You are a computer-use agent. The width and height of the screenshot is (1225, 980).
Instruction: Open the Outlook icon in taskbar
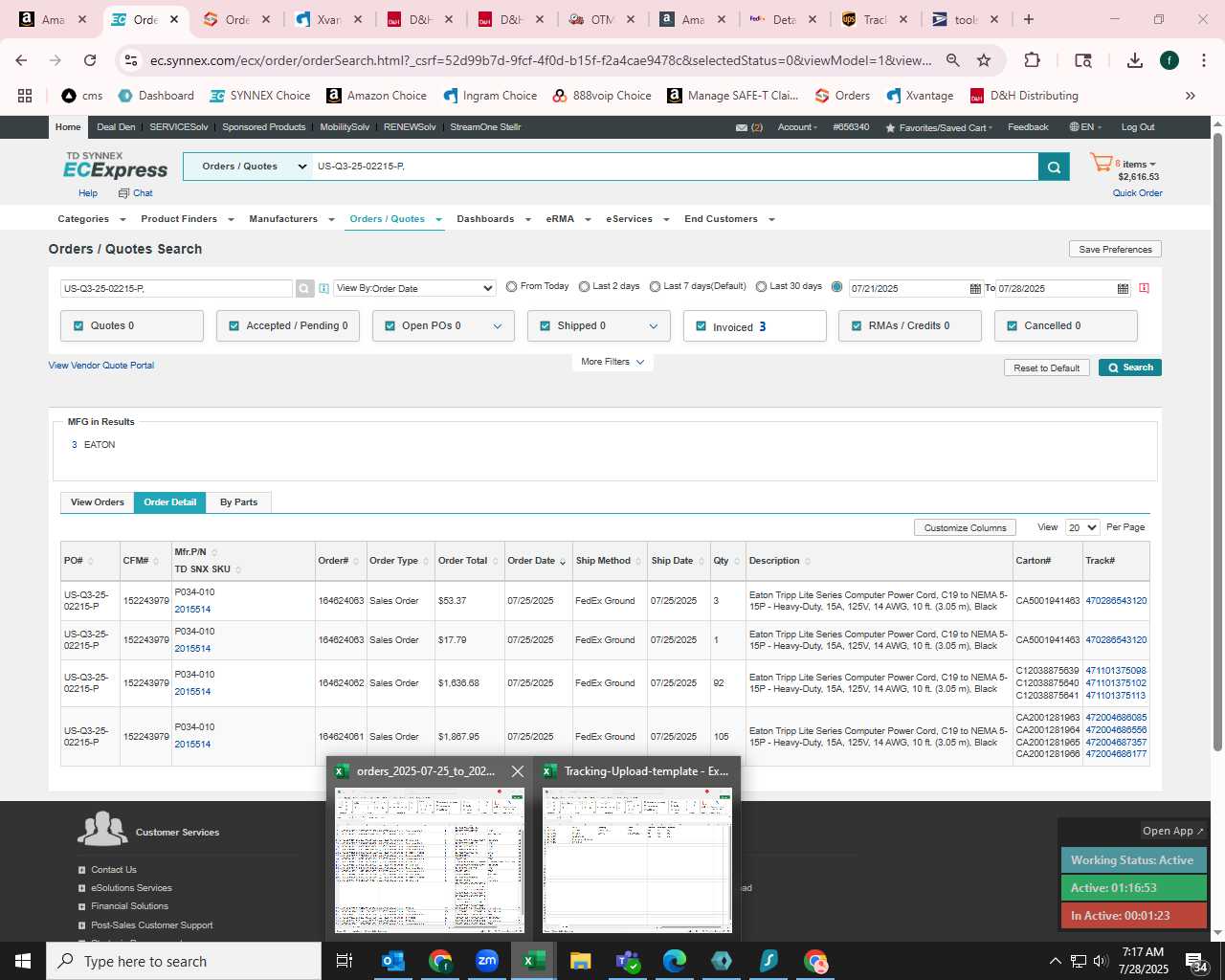(393, 961)
